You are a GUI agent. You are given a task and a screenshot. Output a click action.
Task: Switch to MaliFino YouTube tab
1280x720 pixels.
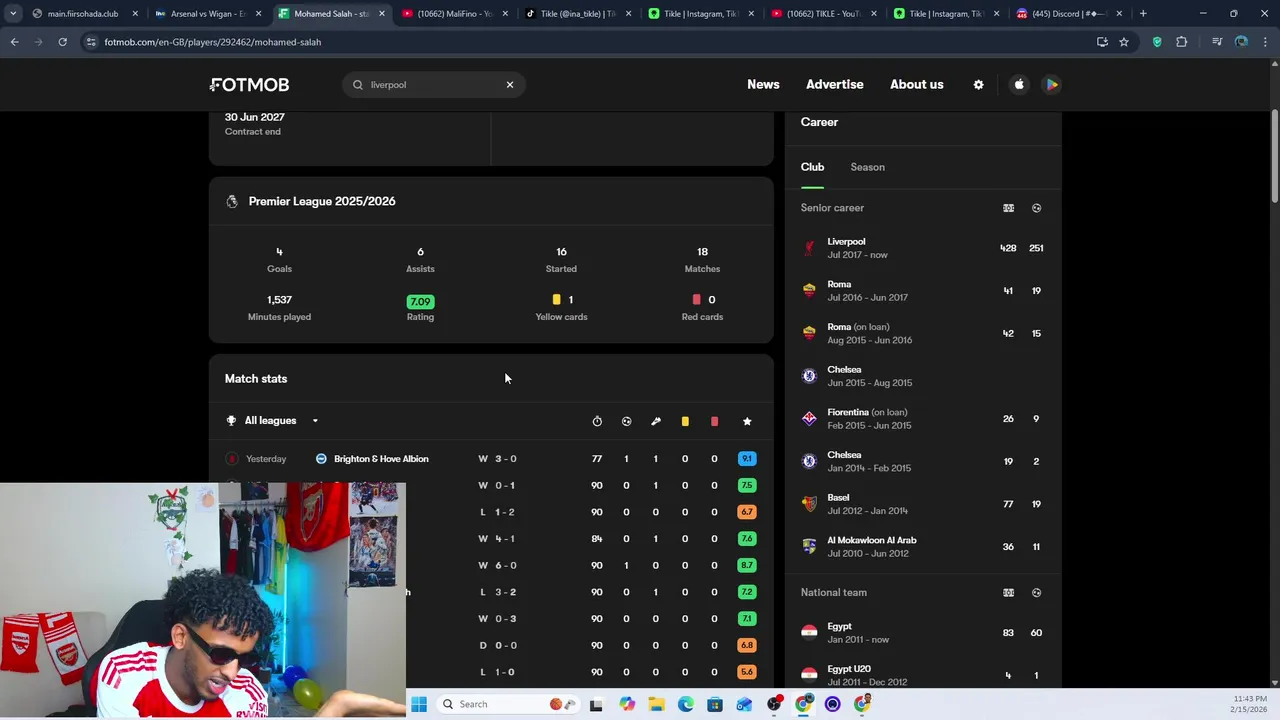pos(456,14)
